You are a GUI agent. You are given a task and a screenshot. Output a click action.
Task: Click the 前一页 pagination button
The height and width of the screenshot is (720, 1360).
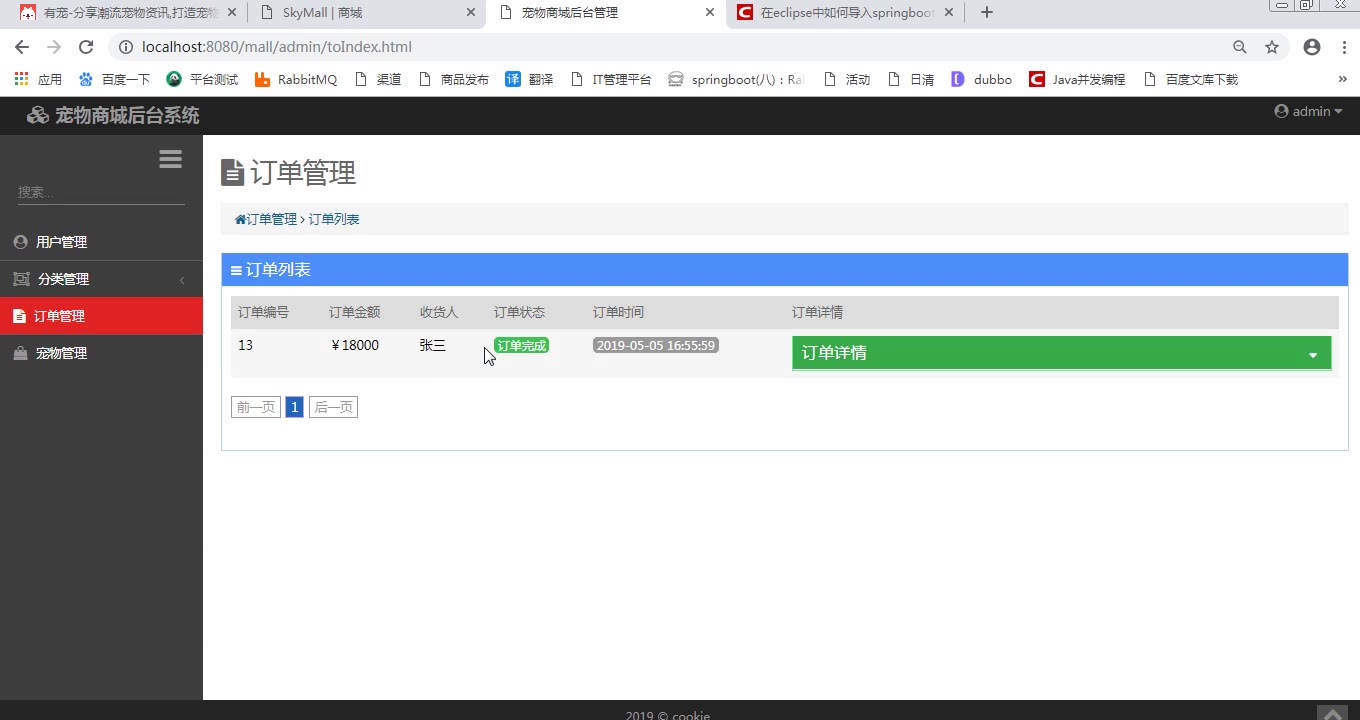coord(256,407)
